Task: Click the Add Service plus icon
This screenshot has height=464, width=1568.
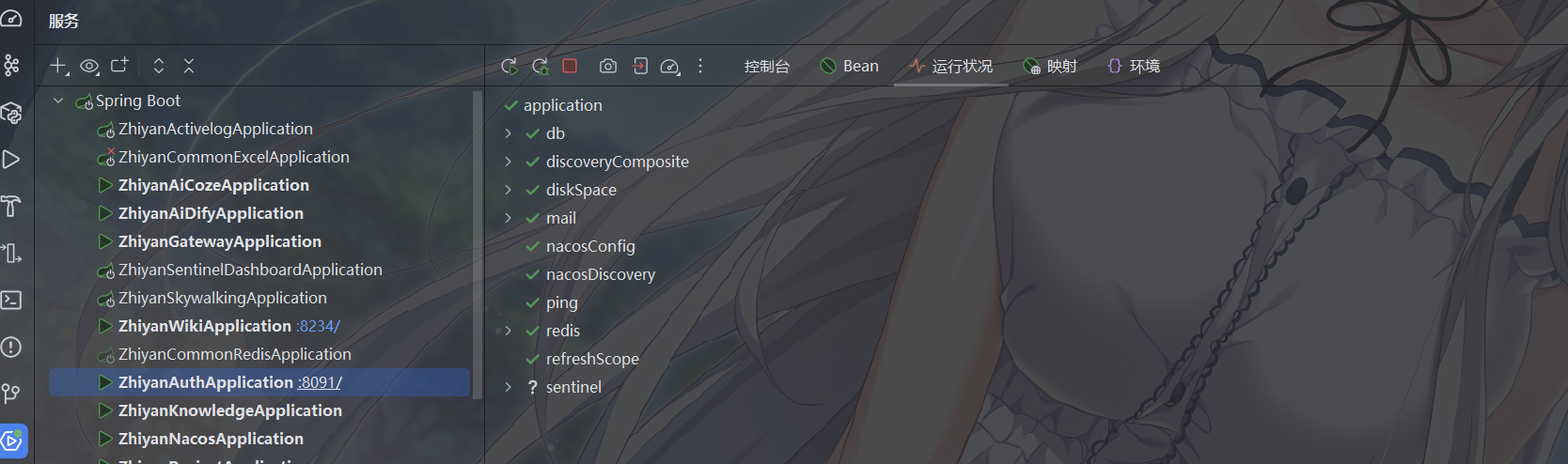Action: (x=58, y=66)
